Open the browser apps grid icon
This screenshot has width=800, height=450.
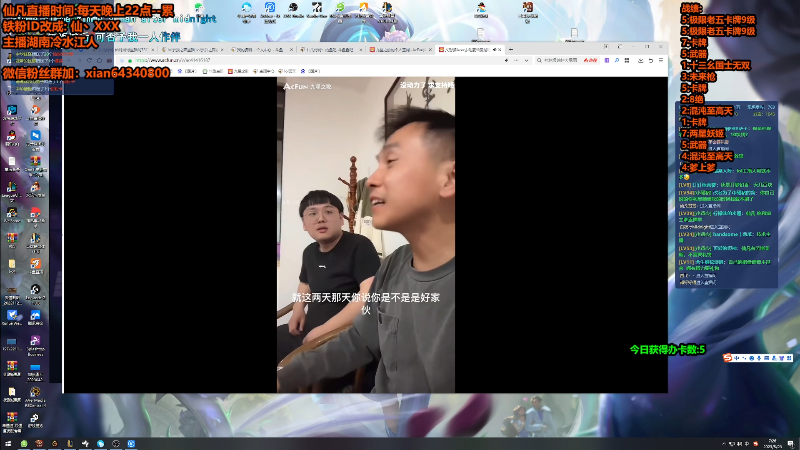(627, 60)
